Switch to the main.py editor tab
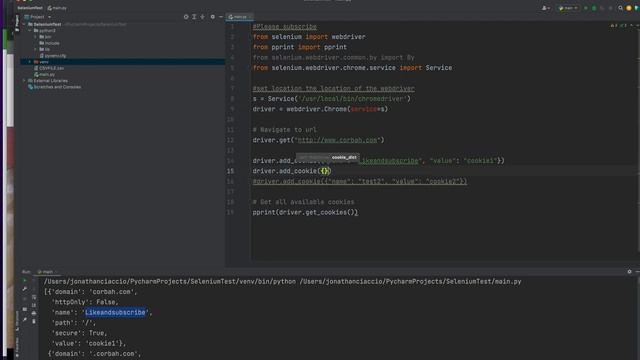 (240, 17)
